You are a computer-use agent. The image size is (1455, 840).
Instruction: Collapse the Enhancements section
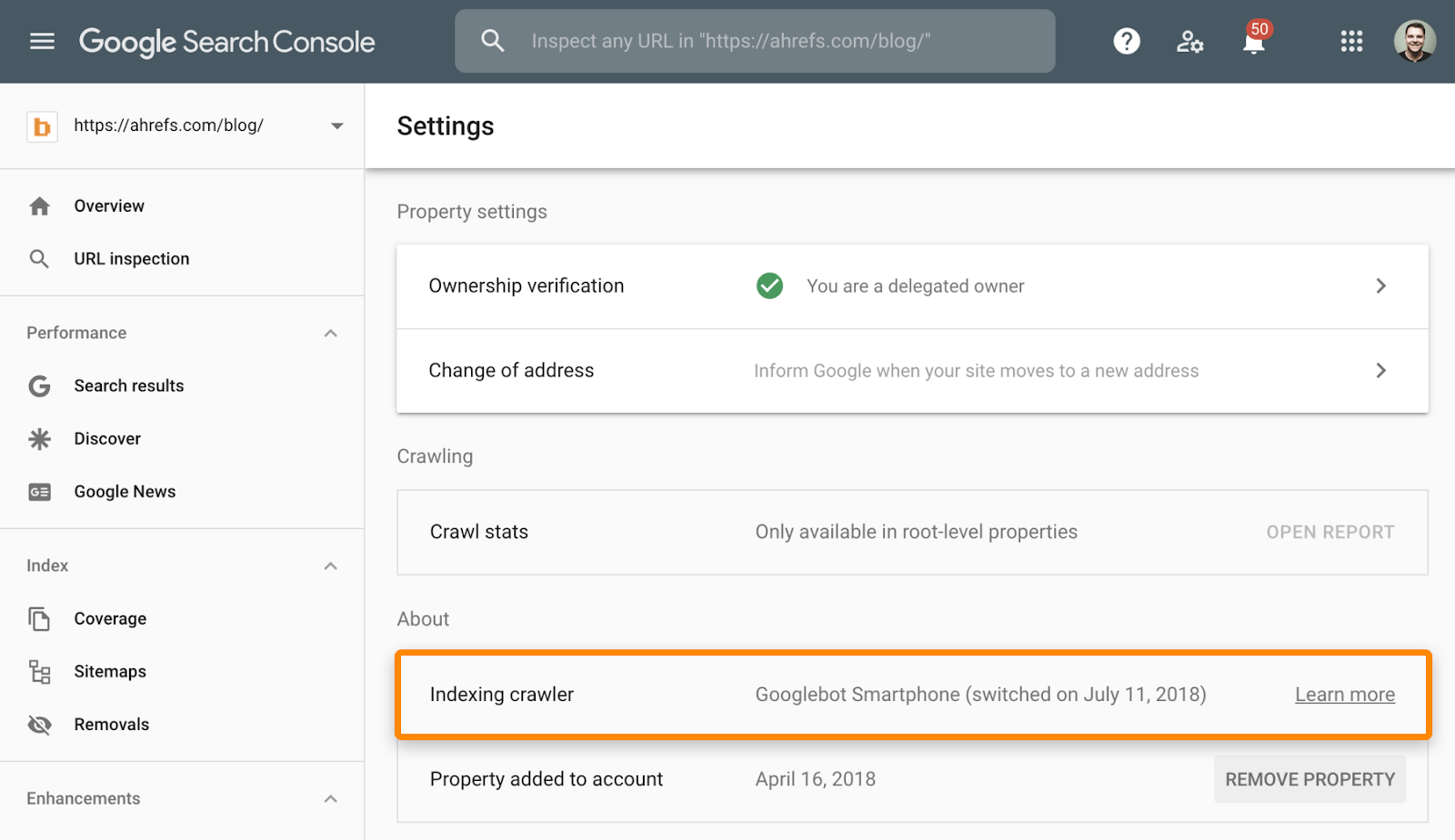click(330, 799)
